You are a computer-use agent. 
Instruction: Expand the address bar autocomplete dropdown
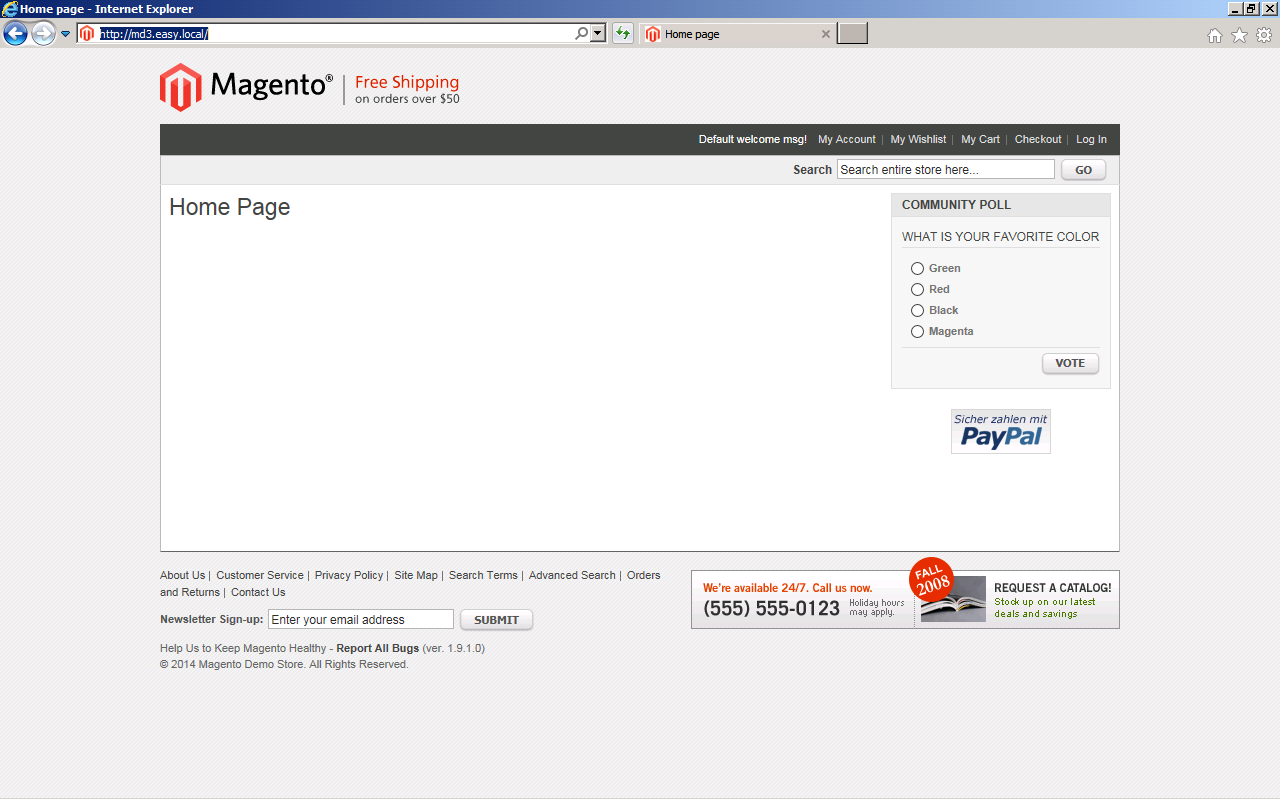pos(598,34)
